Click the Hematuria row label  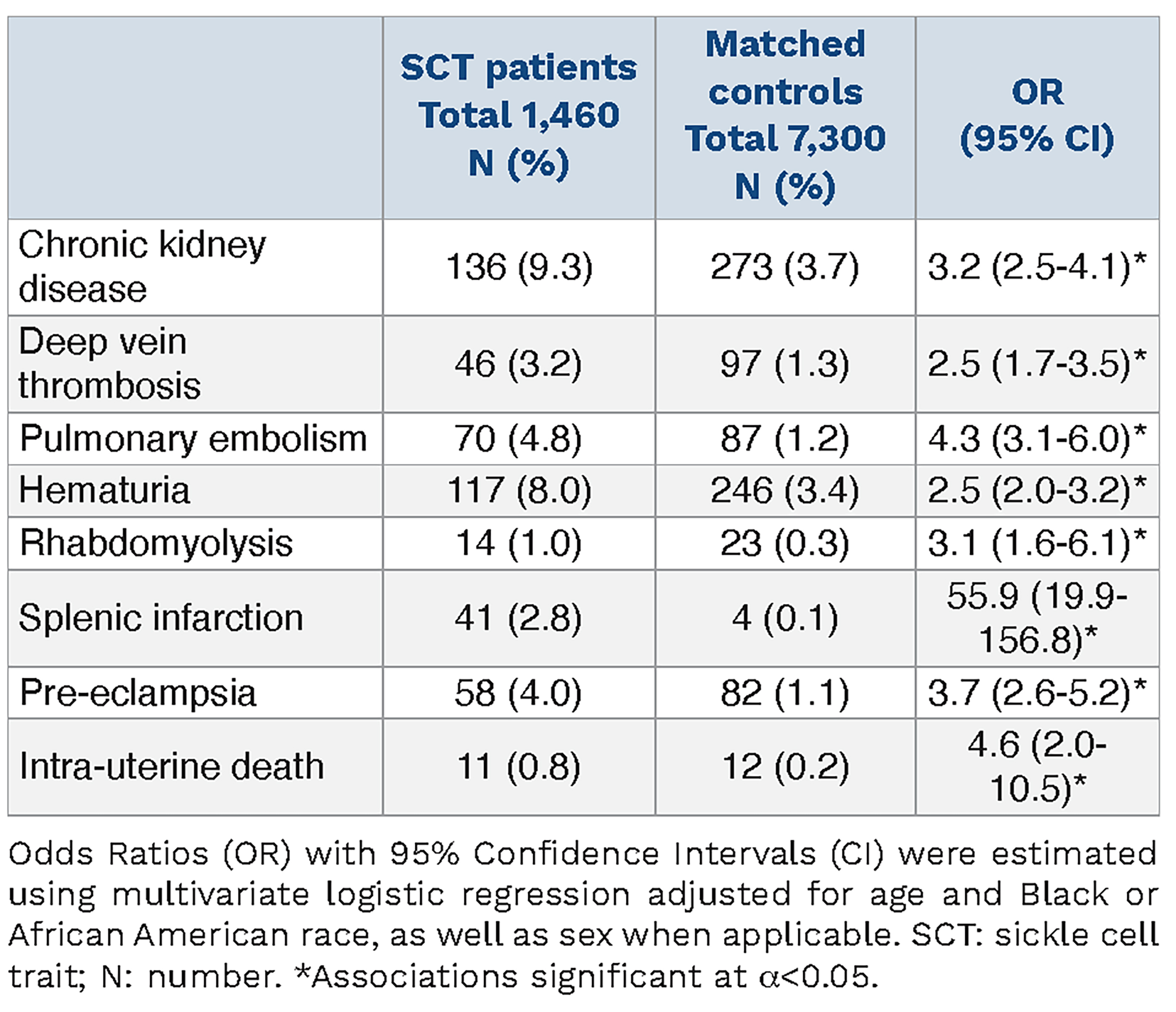(104, 490)
